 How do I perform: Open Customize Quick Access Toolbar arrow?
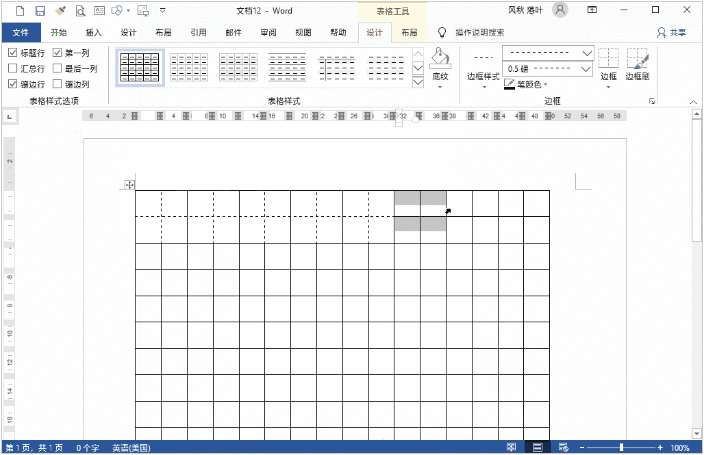(163, 10)
